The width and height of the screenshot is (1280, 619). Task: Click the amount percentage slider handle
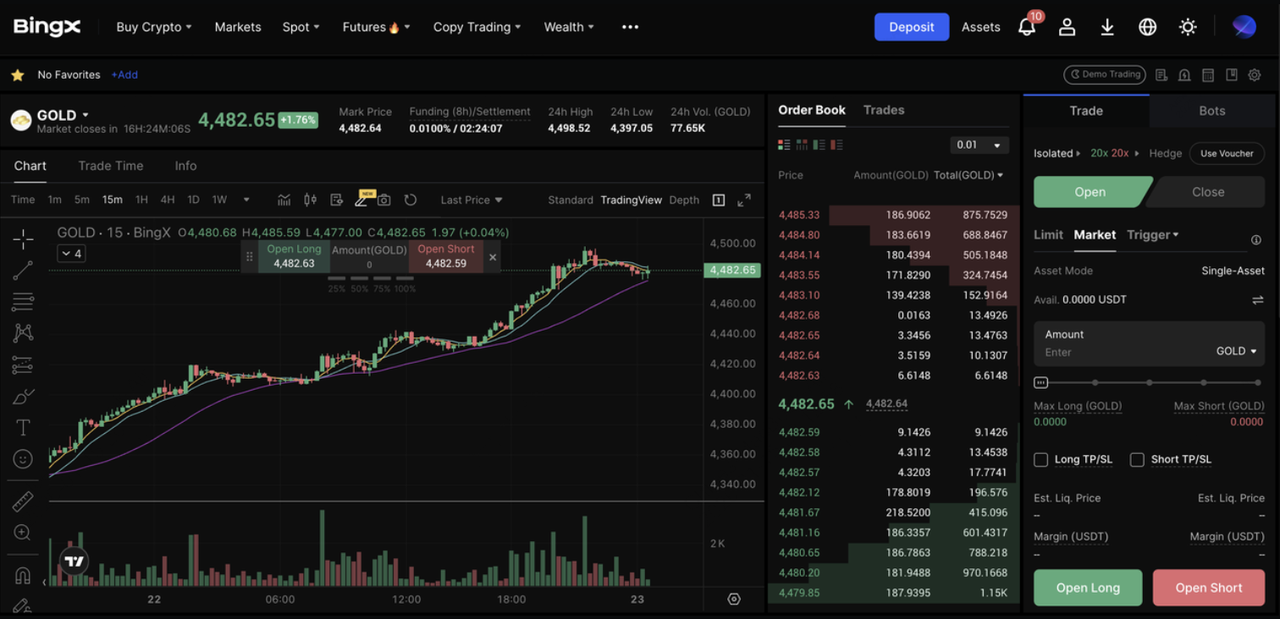coord(1041,382)
